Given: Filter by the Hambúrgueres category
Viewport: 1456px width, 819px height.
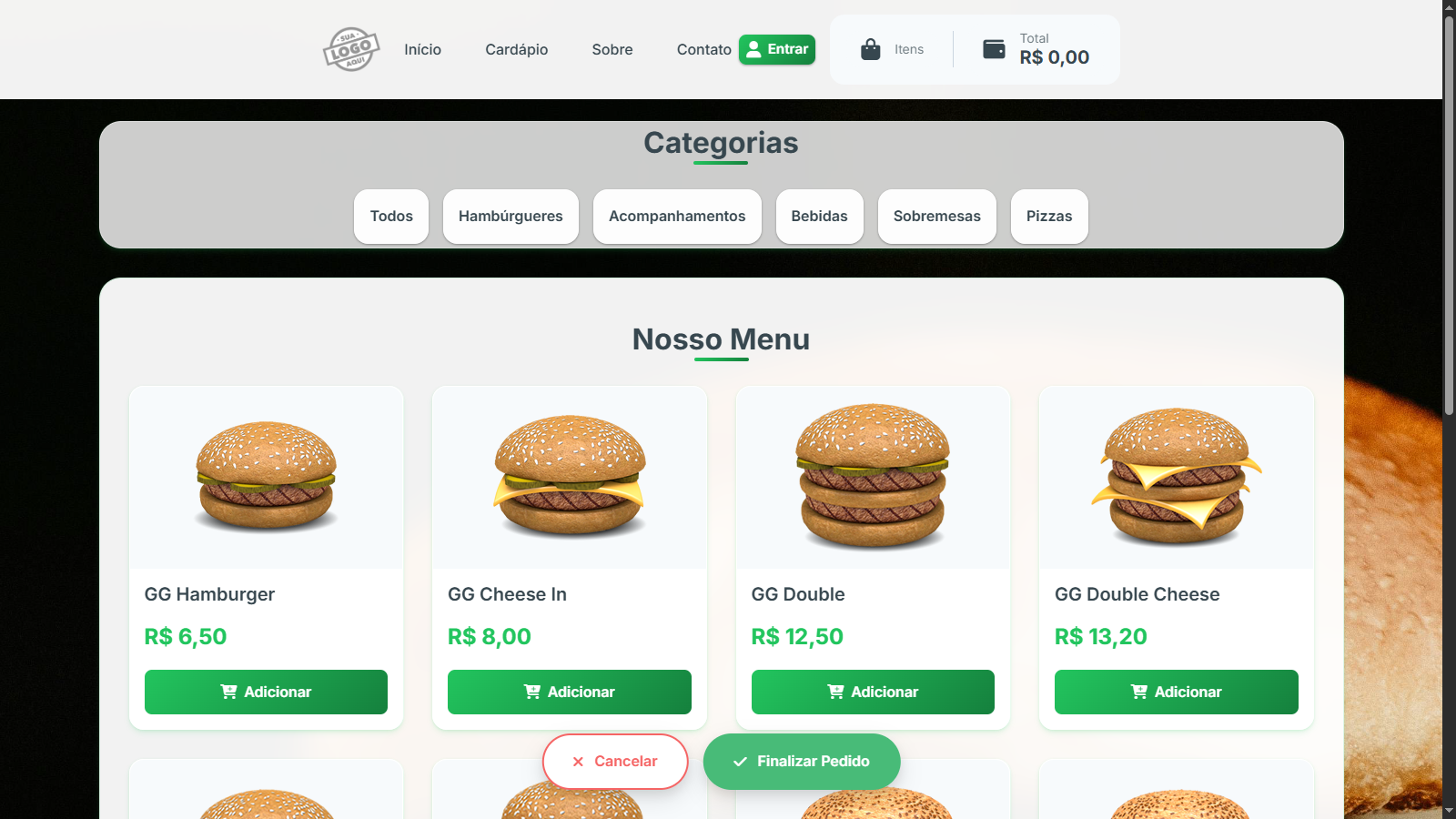Looking at the screenshot, I should pos(511,217).
